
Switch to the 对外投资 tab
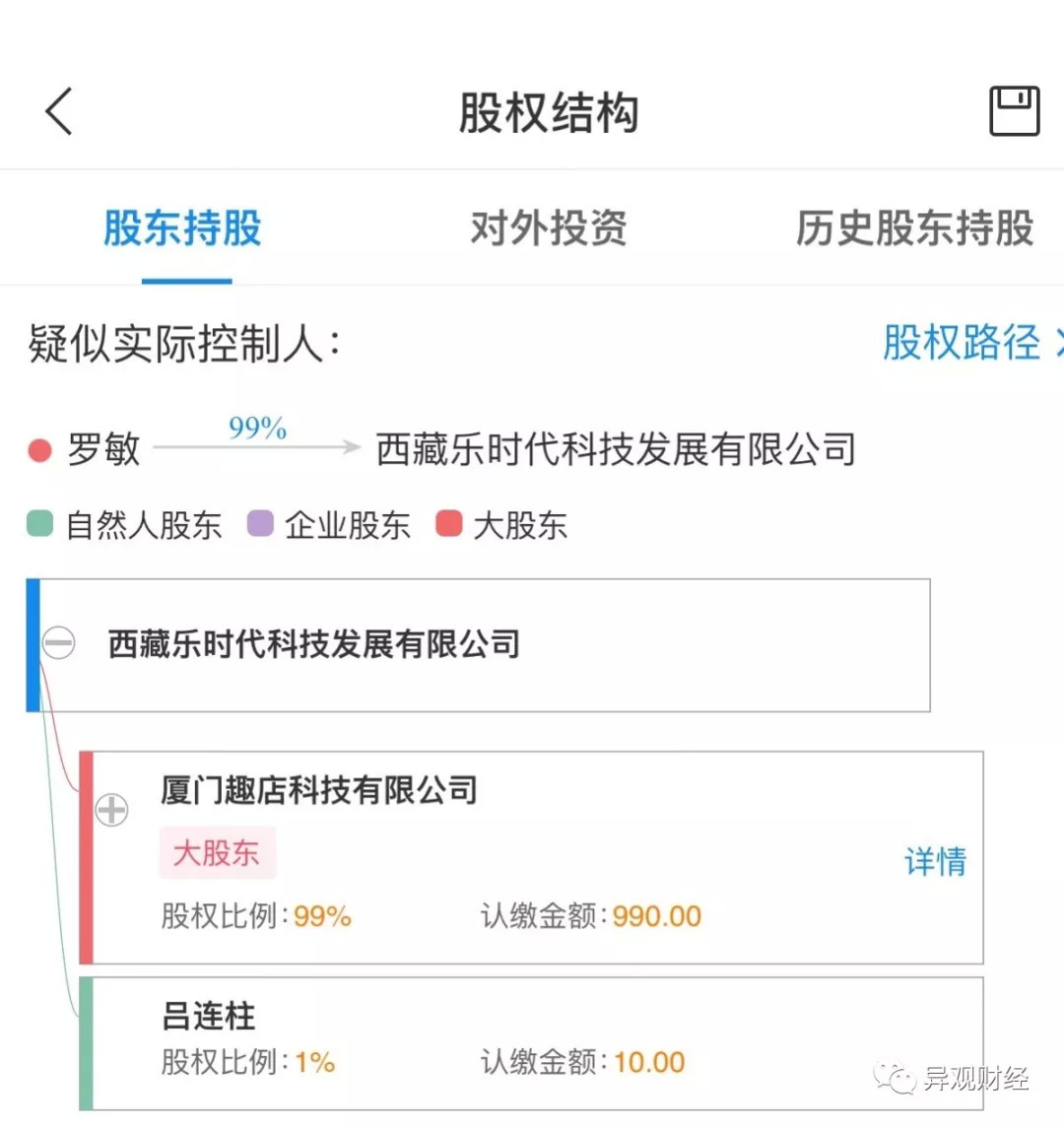548,229
